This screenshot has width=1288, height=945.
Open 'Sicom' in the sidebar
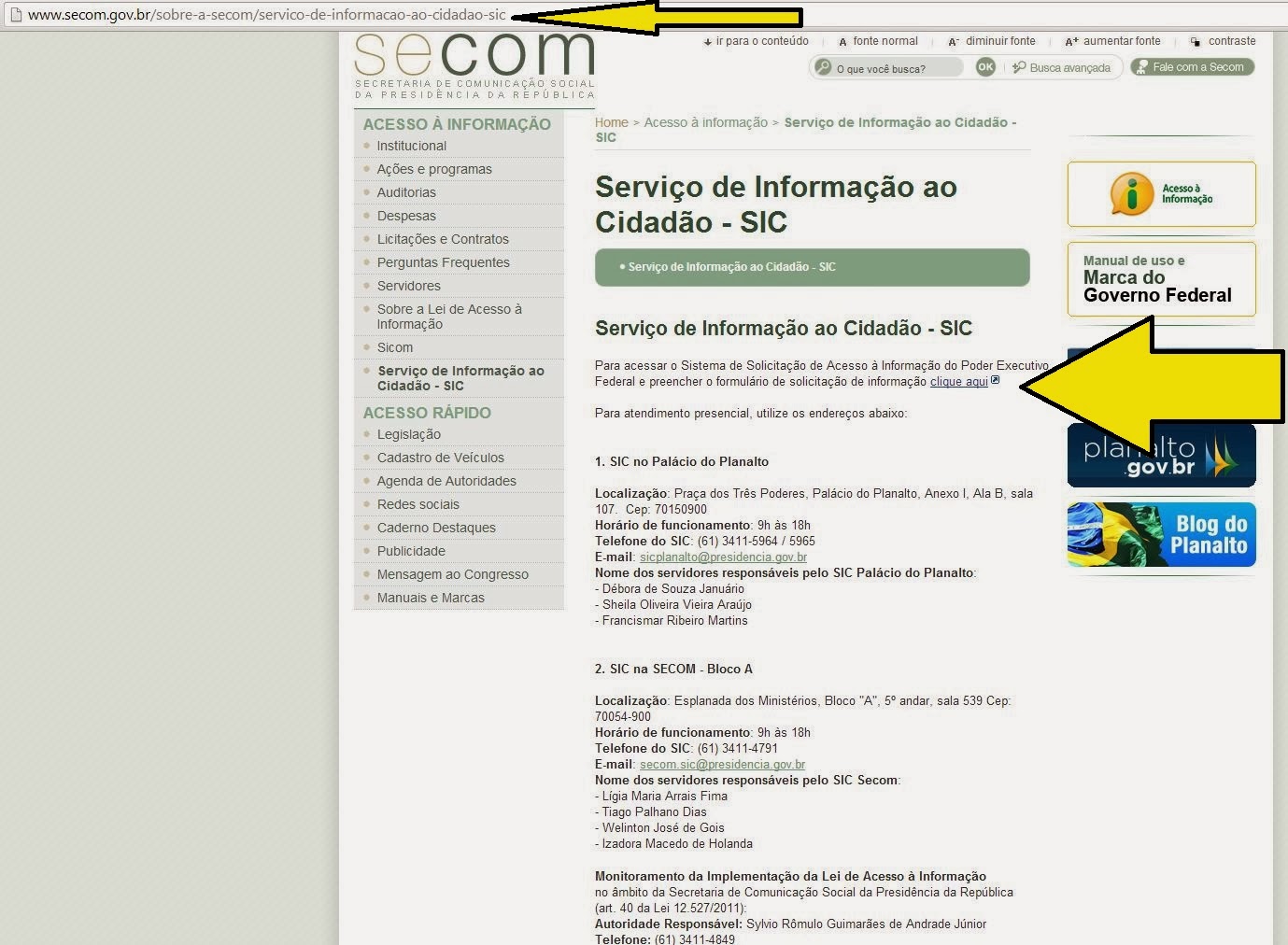[395, 347]
